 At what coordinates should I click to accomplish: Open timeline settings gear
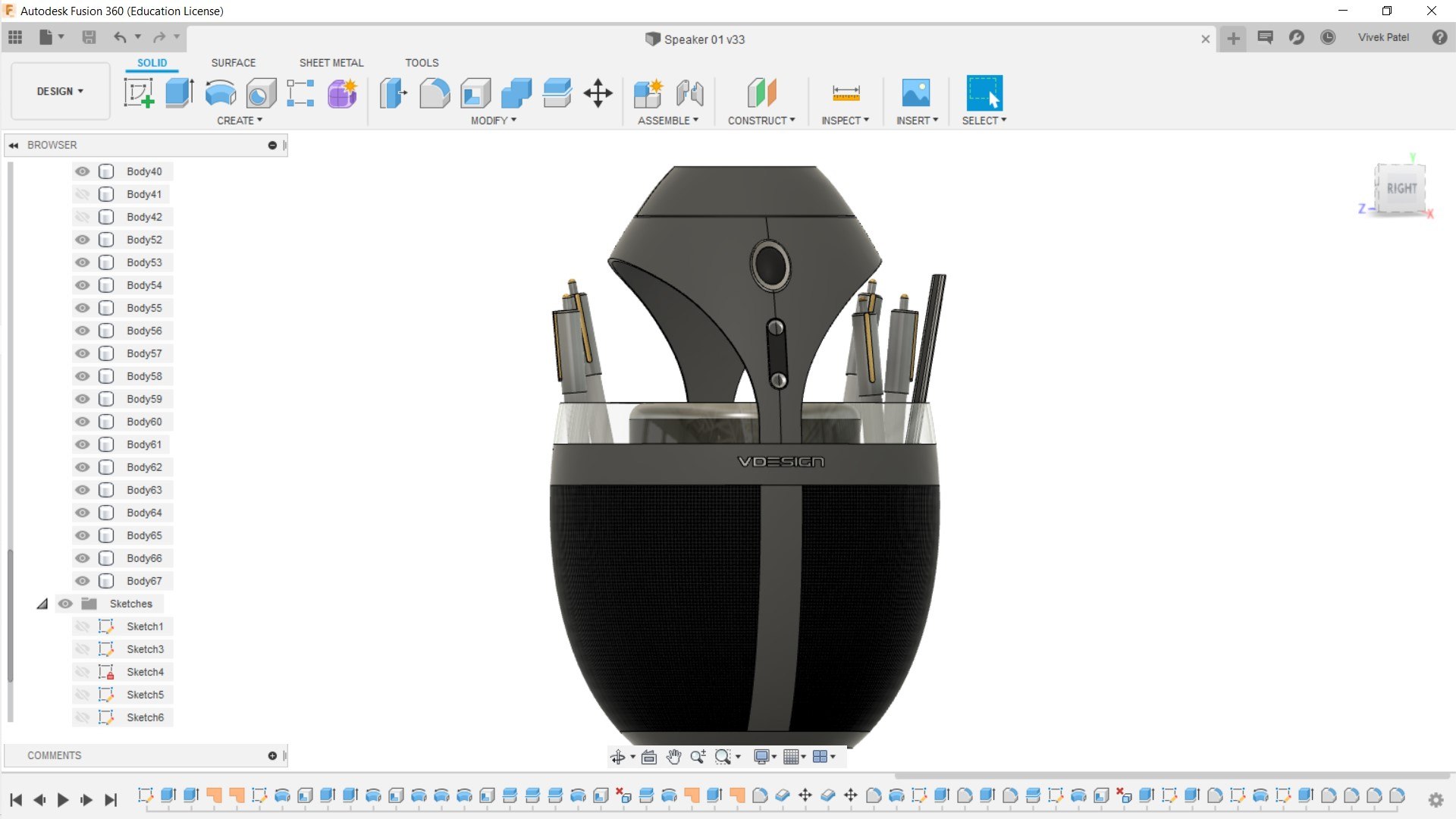click(1436, 799)
